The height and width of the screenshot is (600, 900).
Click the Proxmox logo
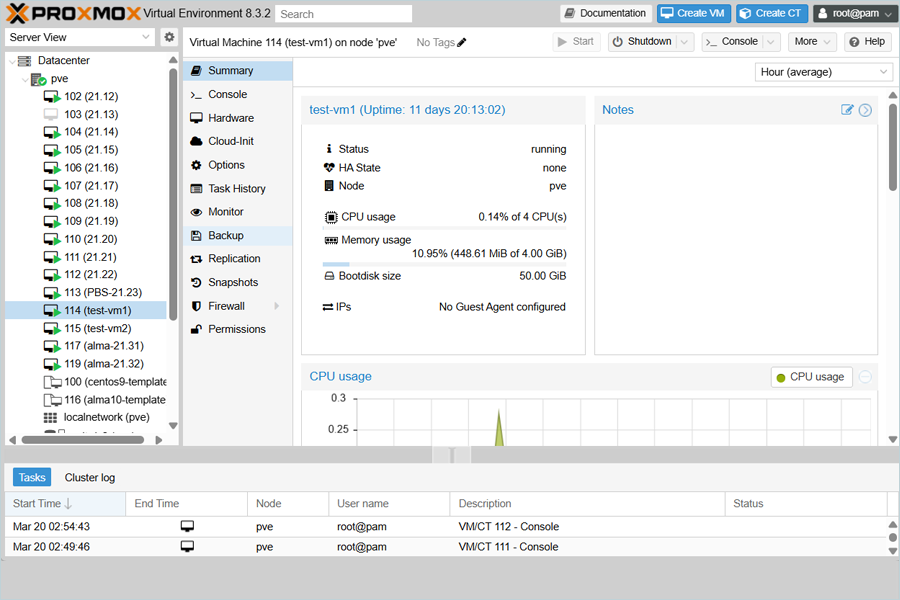[70, 13]
